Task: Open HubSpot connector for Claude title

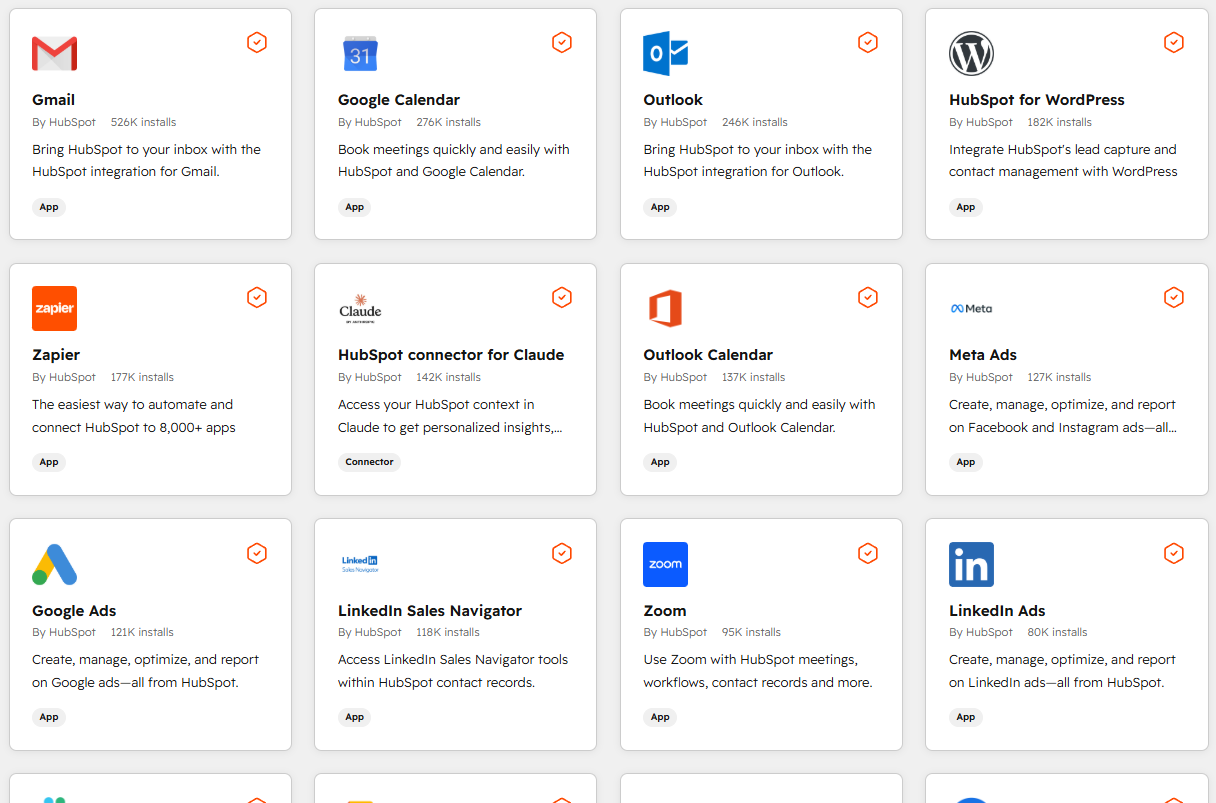Action: click(x=451, y=355)
